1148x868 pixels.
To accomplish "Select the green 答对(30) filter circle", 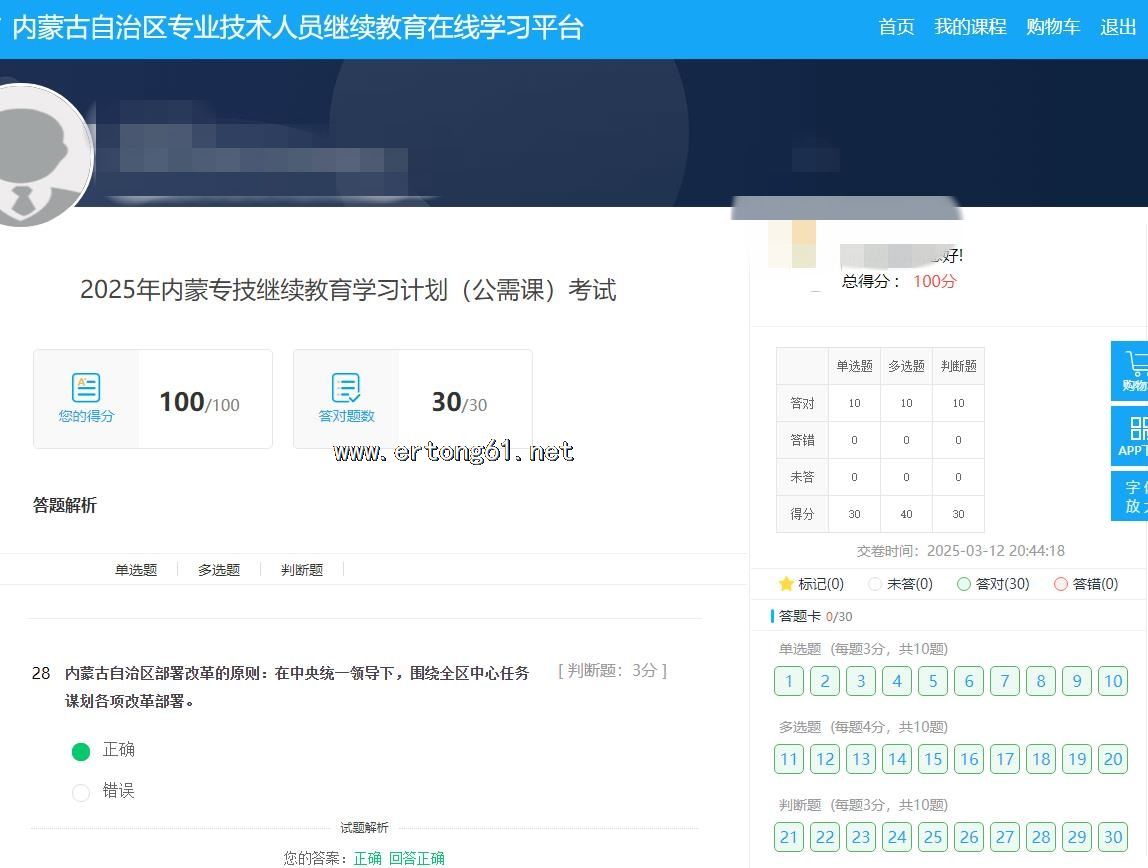I will (x=964, y=584).
